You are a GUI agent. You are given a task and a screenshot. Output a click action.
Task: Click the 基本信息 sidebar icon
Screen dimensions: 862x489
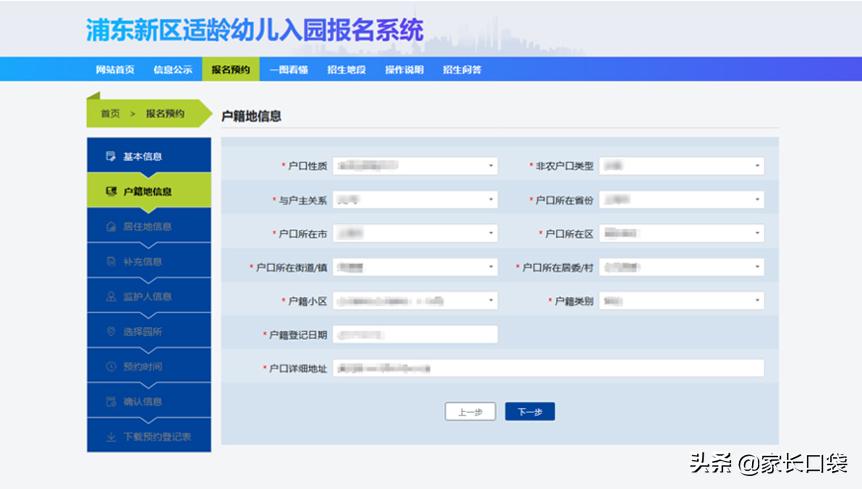tap(110, 156)
